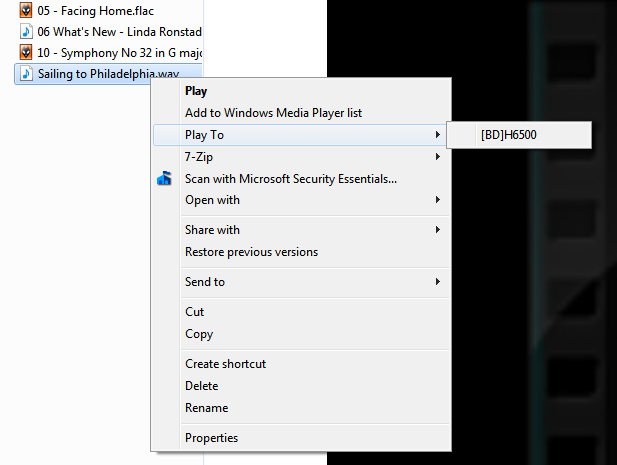Screen dimensions: 617x465
Task: Expand the 7-Zip submenu arrow
Action: tap(438, 157)
